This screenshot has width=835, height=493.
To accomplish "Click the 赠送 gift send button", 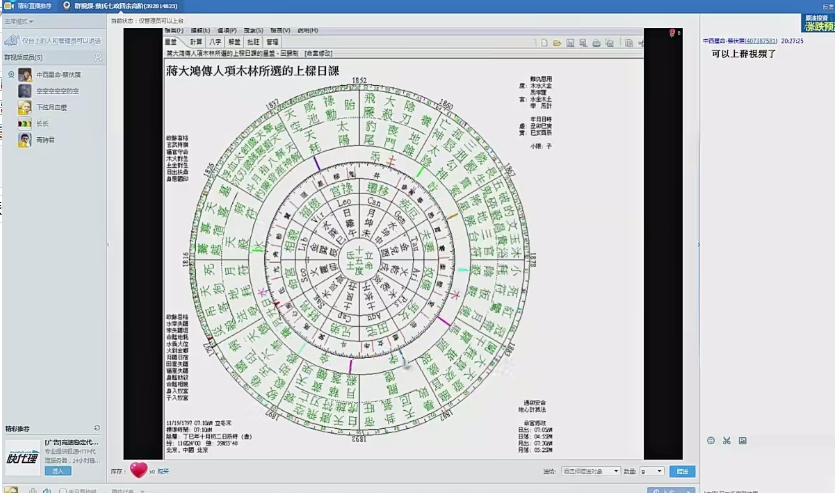I will point(682,471).
